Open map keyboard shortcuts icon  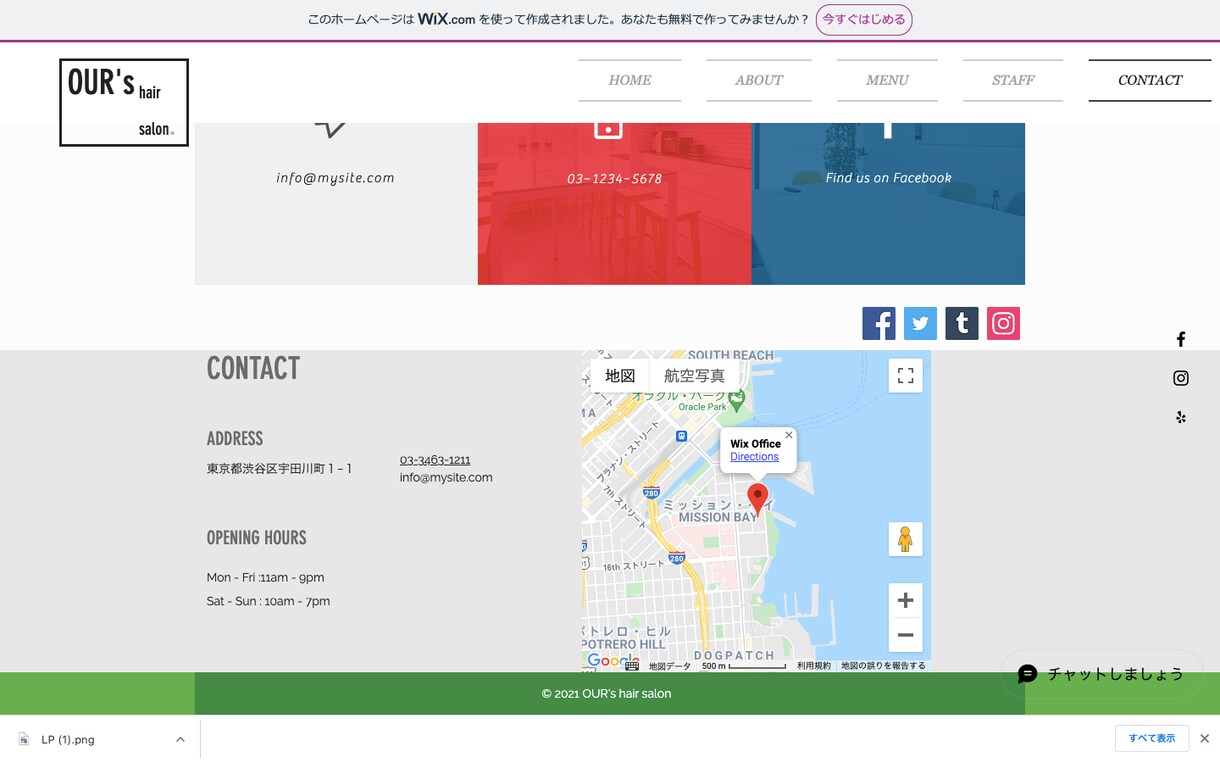point(632,666)
